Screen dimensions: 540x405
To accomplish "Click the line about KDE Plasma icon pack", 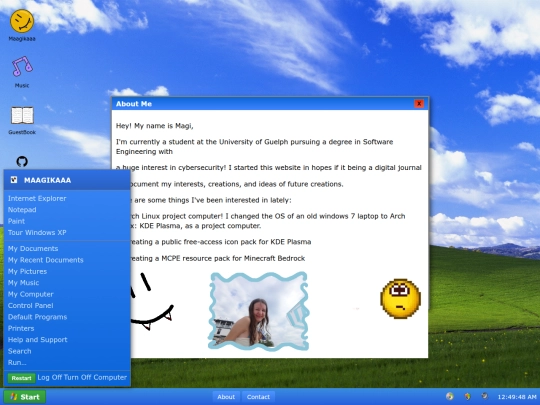I will coord(220,242).
